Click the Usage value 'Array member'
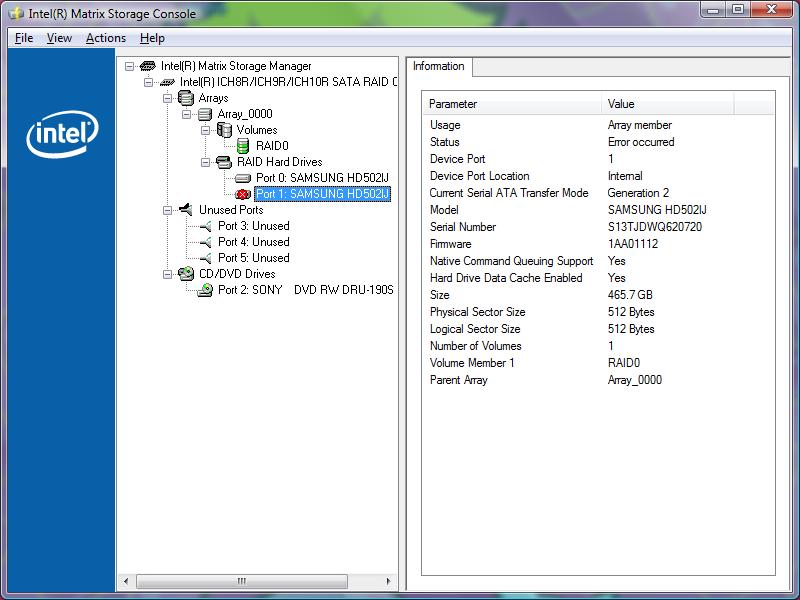This screenshot has width=800, height=600. (x=640, y=125)
